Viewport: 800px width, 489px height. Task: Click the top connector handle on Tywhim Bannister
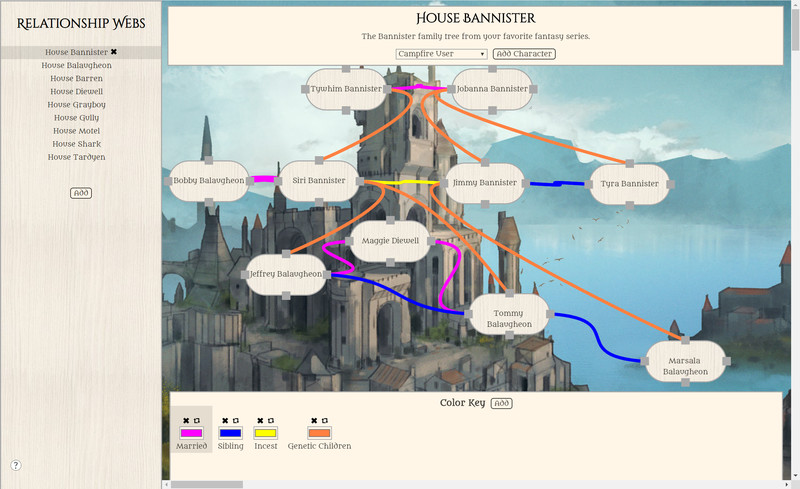[x=346, y=69]
